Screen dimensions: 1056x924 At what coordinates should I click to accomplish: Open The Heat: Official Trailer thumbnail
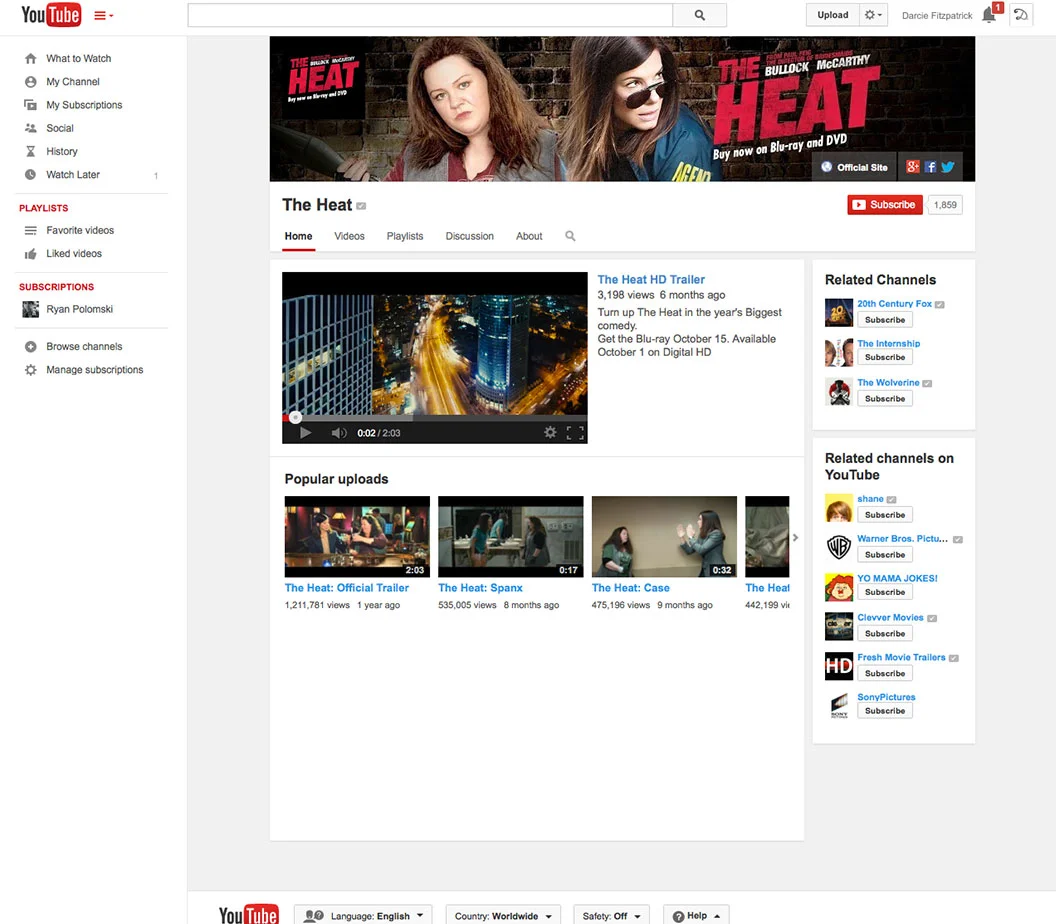[x=357, y=537]
